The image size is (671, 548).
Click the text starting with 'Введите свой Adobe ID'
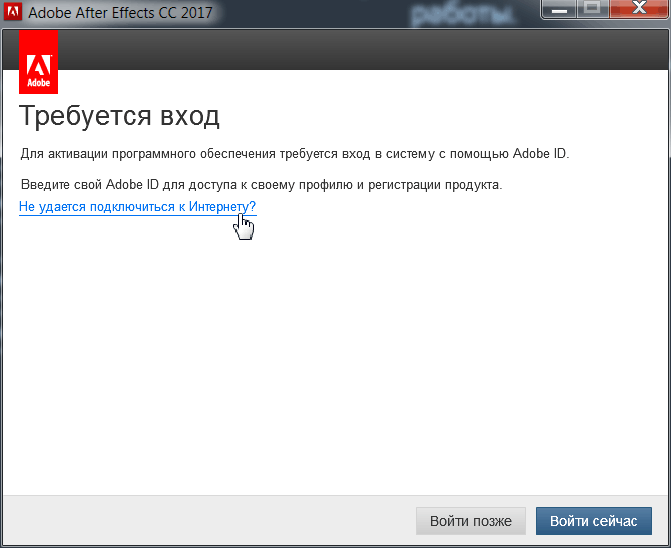(261, 185)
